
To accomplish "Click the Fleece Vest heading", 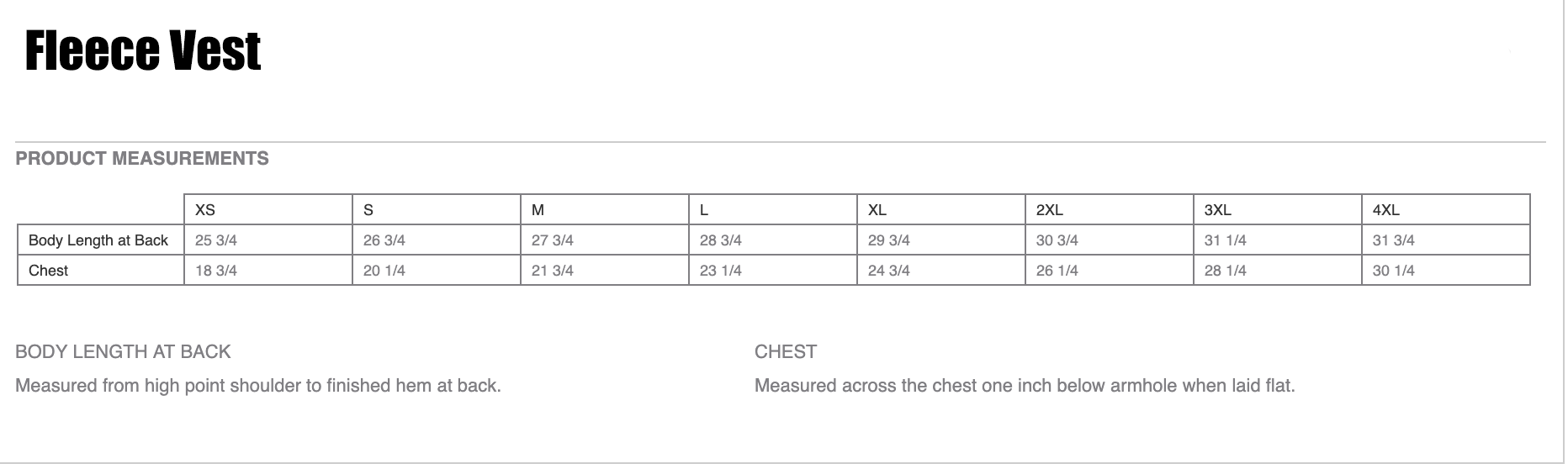I will (143, 51).
